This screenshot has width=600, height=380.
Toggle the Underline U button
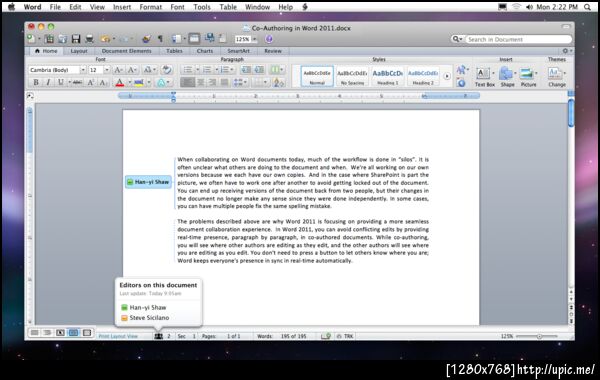coord(60,82)
